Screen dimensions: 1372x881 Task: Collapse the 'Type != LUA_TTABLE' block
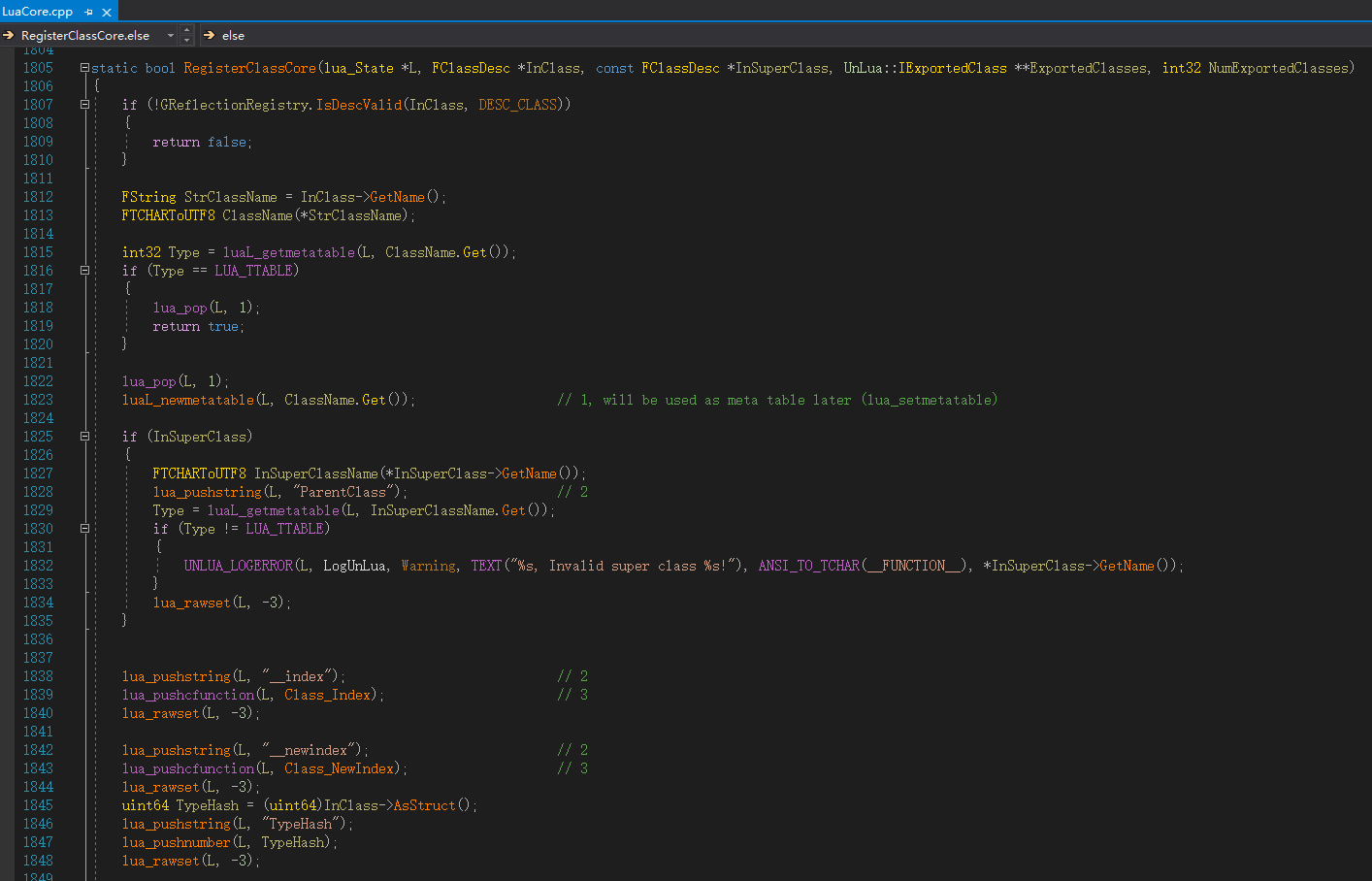84,529
